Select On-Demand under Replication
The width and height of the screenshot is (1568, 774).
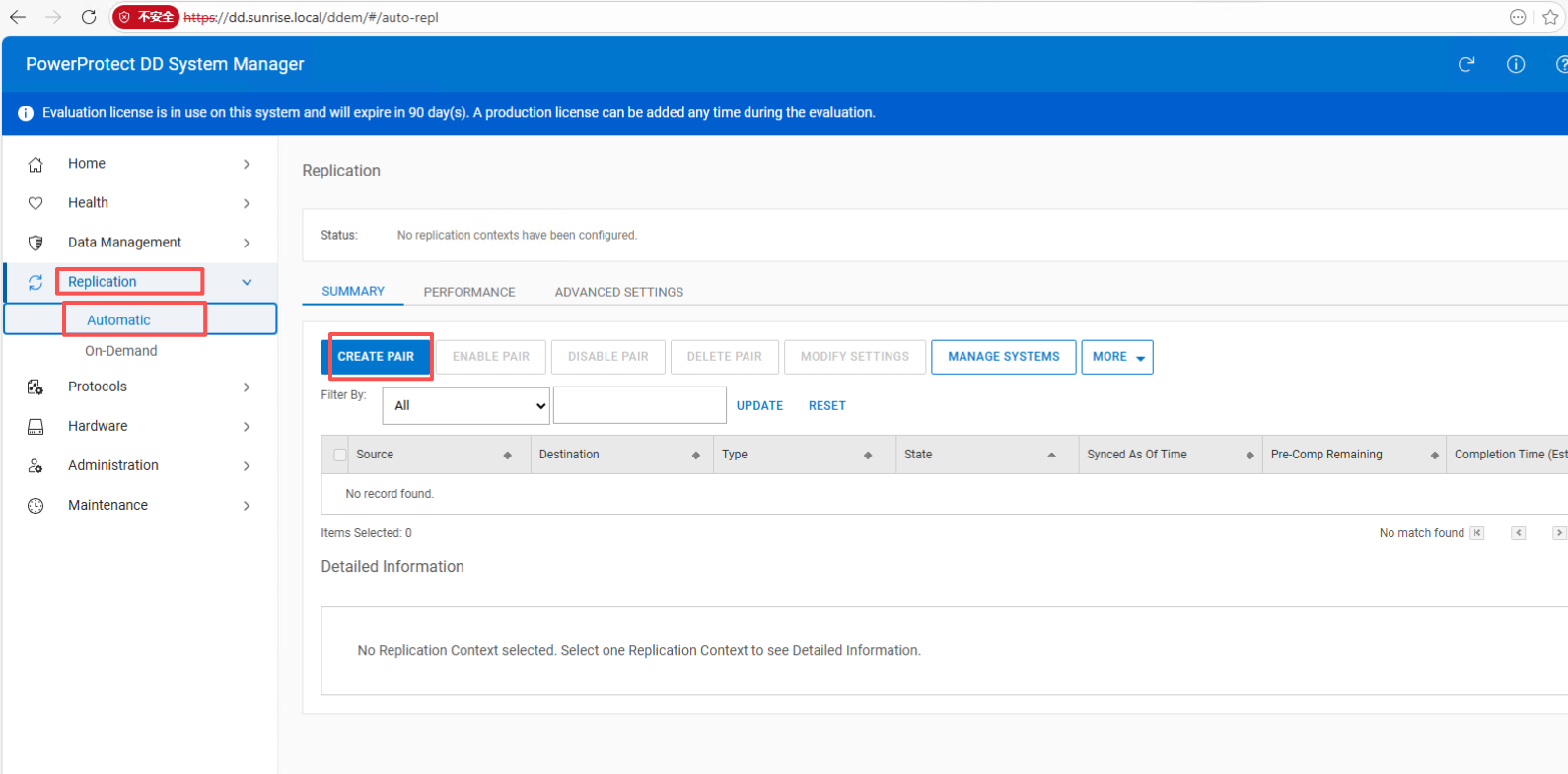(121, 351)
